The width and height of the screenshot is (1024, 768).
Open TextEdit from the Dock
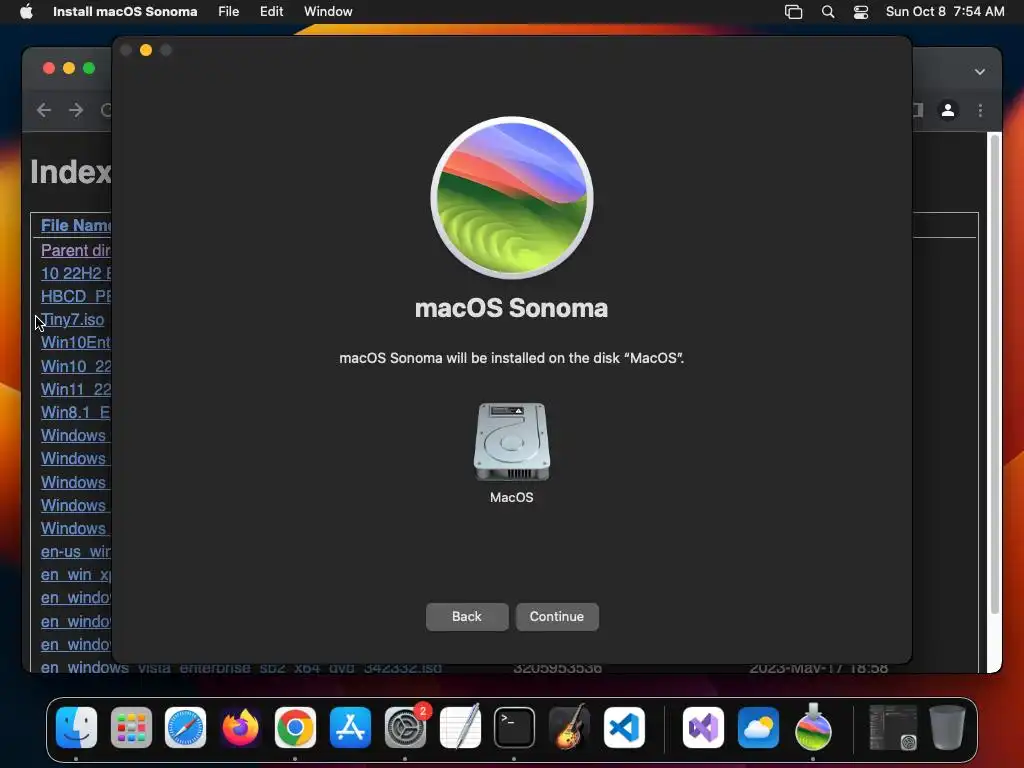460,728
